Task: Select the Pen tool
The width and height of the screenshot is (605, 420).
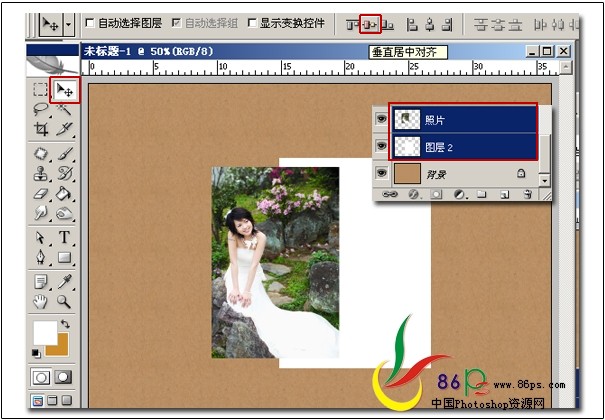Action: pos(40,257)
